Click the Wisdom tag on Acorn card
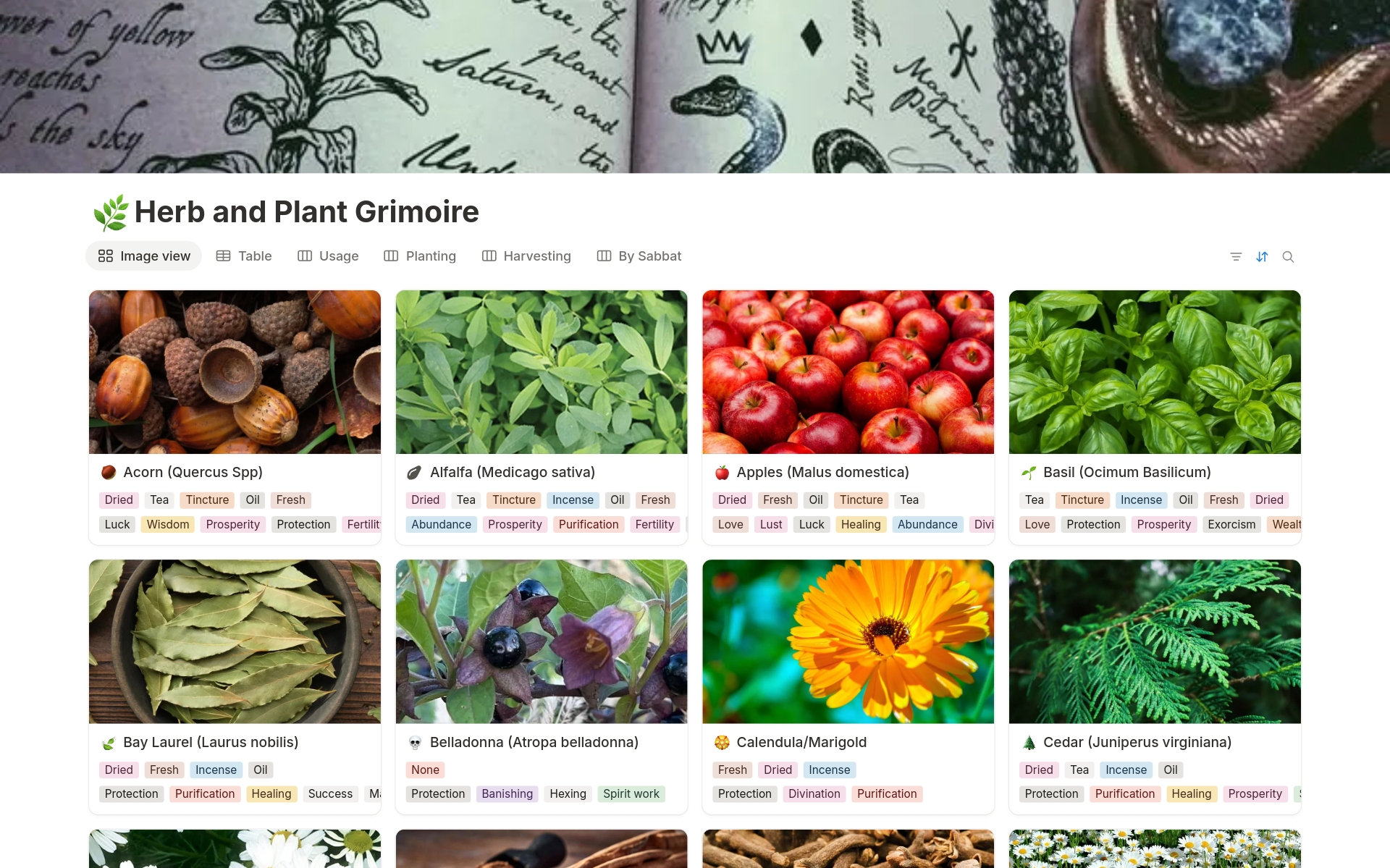The height and width of the screenshot is (868, 1390). tap(168, 524)
